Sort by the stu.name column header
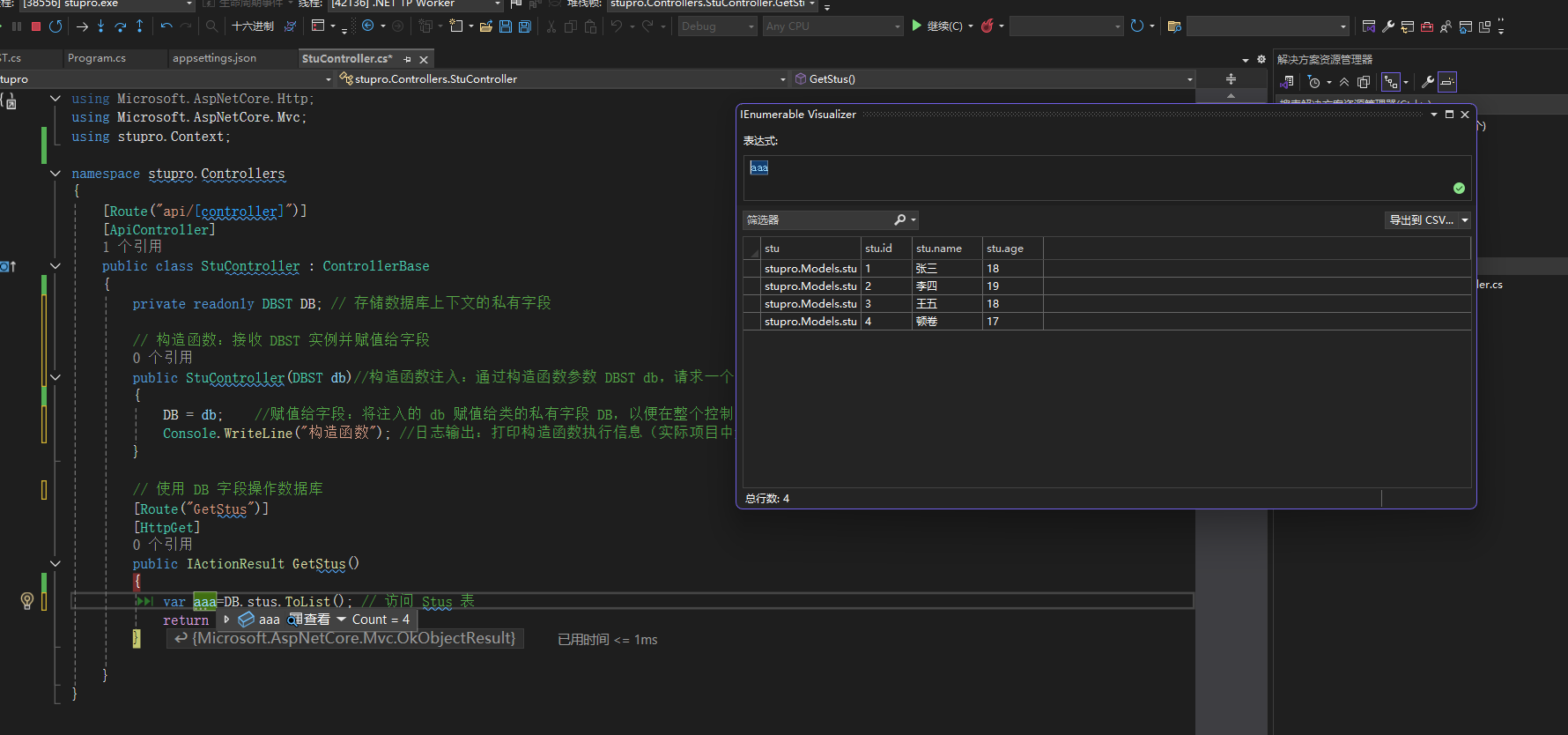The height and width of the screenshot is (735, 1568). (947, 249)
